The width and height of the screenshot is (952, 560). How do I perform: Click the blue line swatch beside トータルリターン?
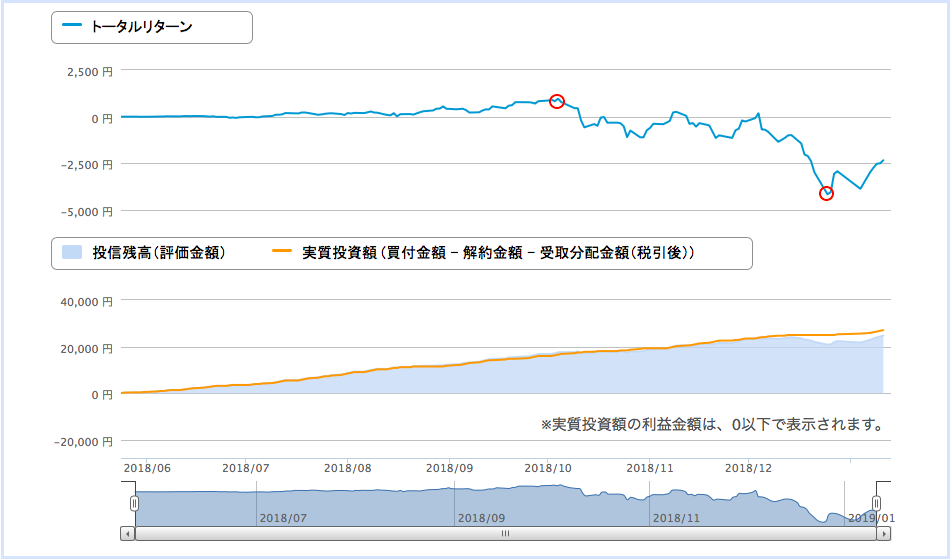(72, 26)
